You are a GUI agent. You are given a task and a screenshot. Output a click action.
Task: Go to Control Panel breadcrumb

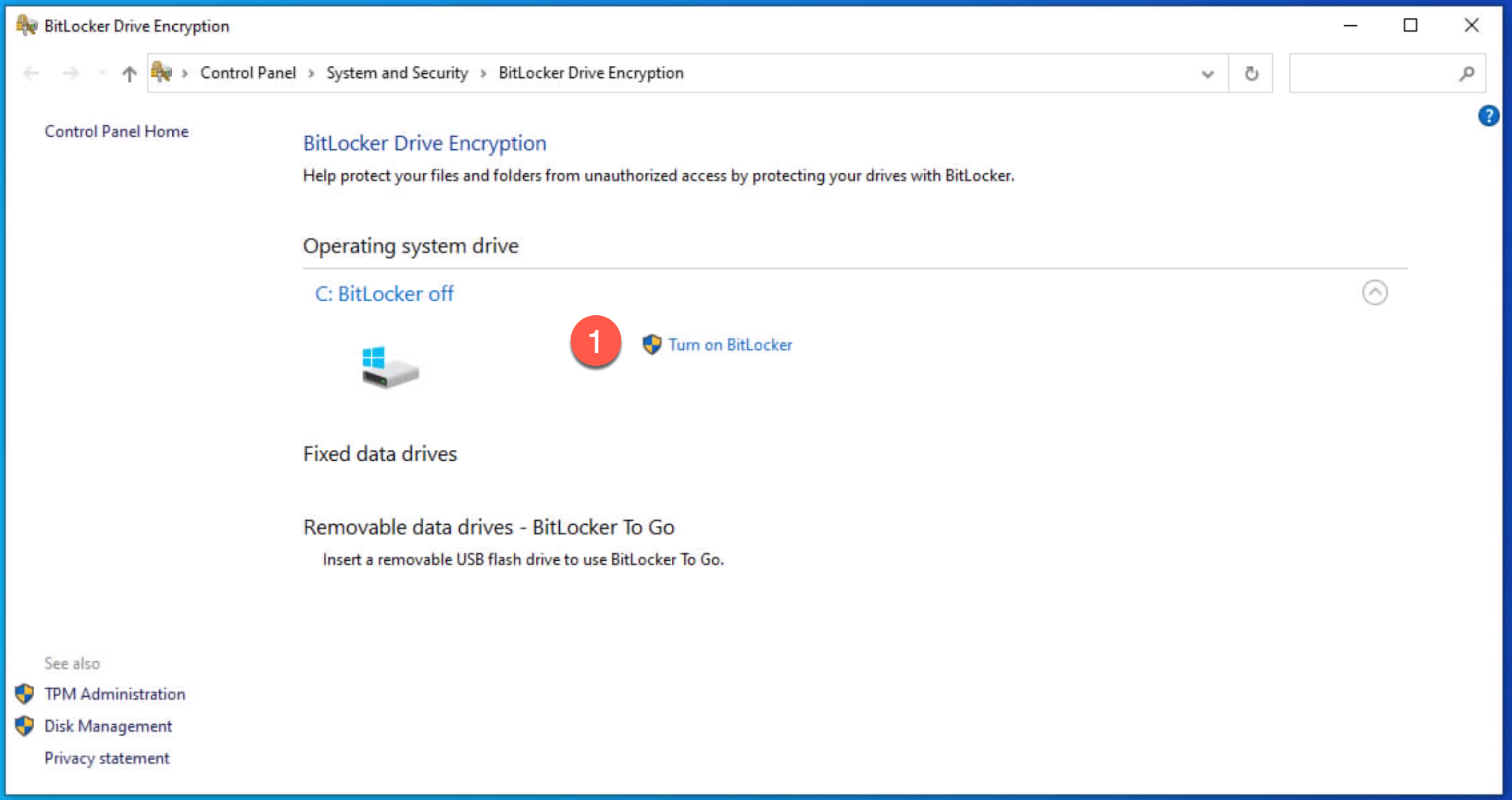coord(247,73)
